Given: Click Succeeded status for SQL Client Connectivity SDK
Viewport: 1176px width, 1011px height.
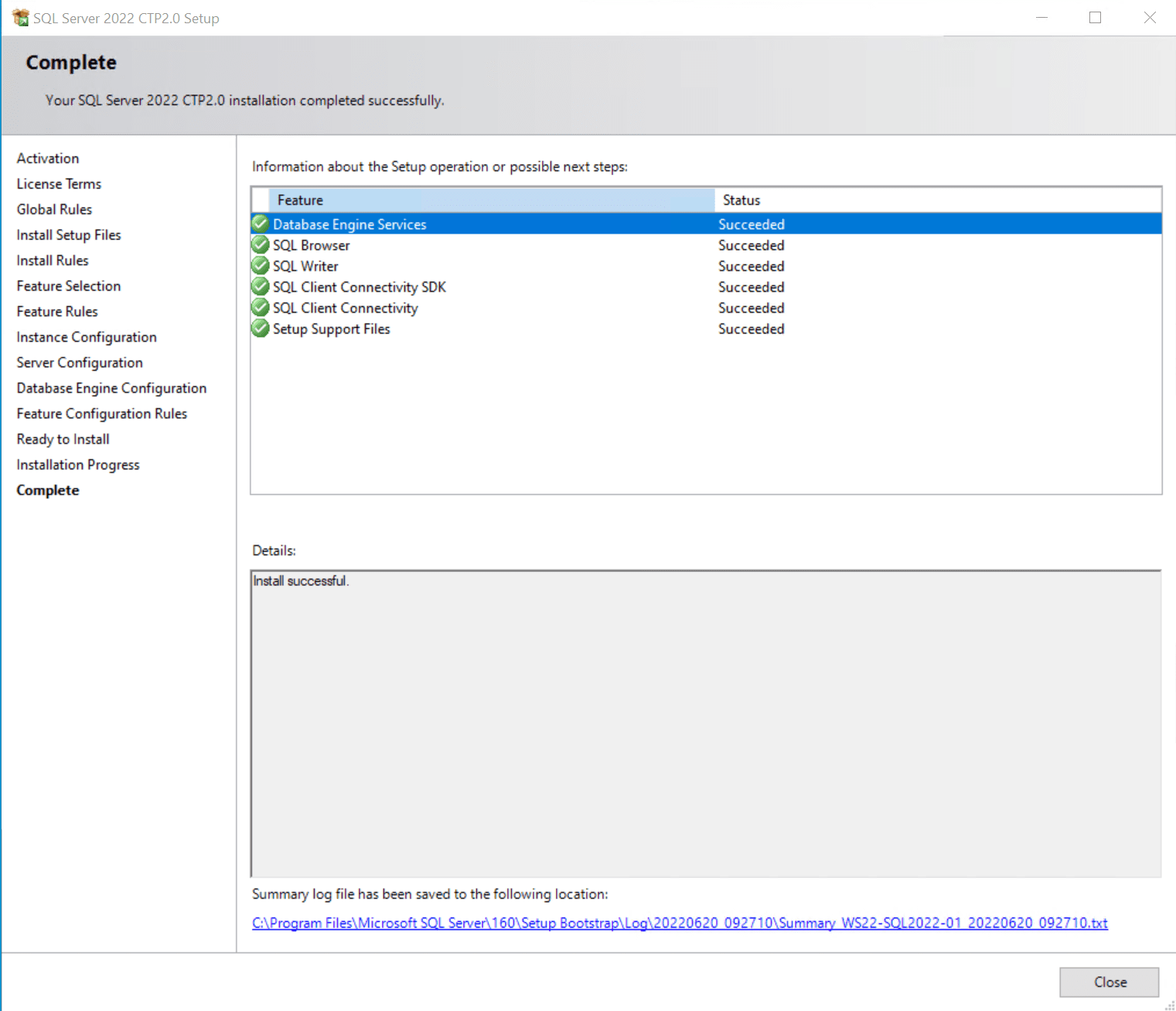Looking at the screenshot, I should 751,287.
